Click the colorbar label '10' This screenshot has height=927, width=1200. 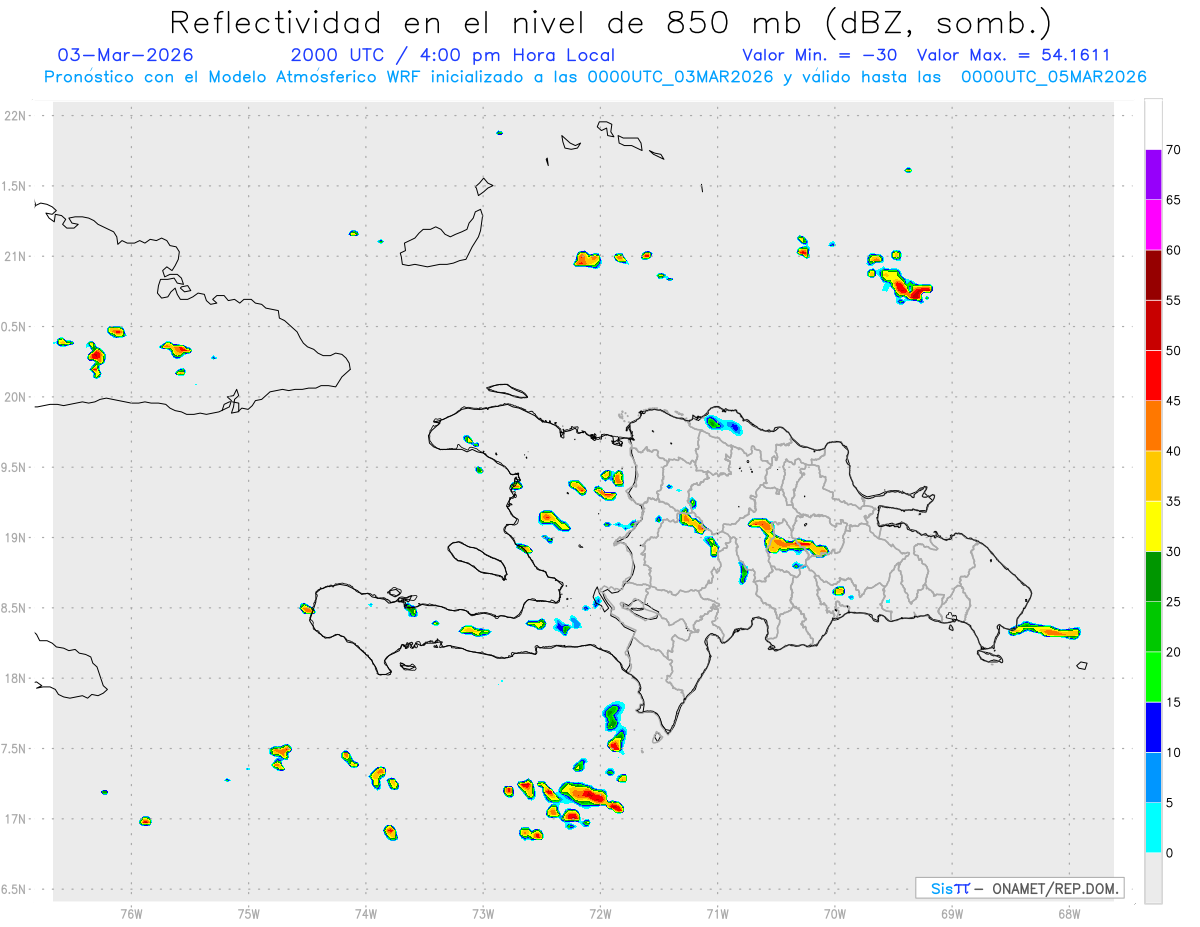1174,753
